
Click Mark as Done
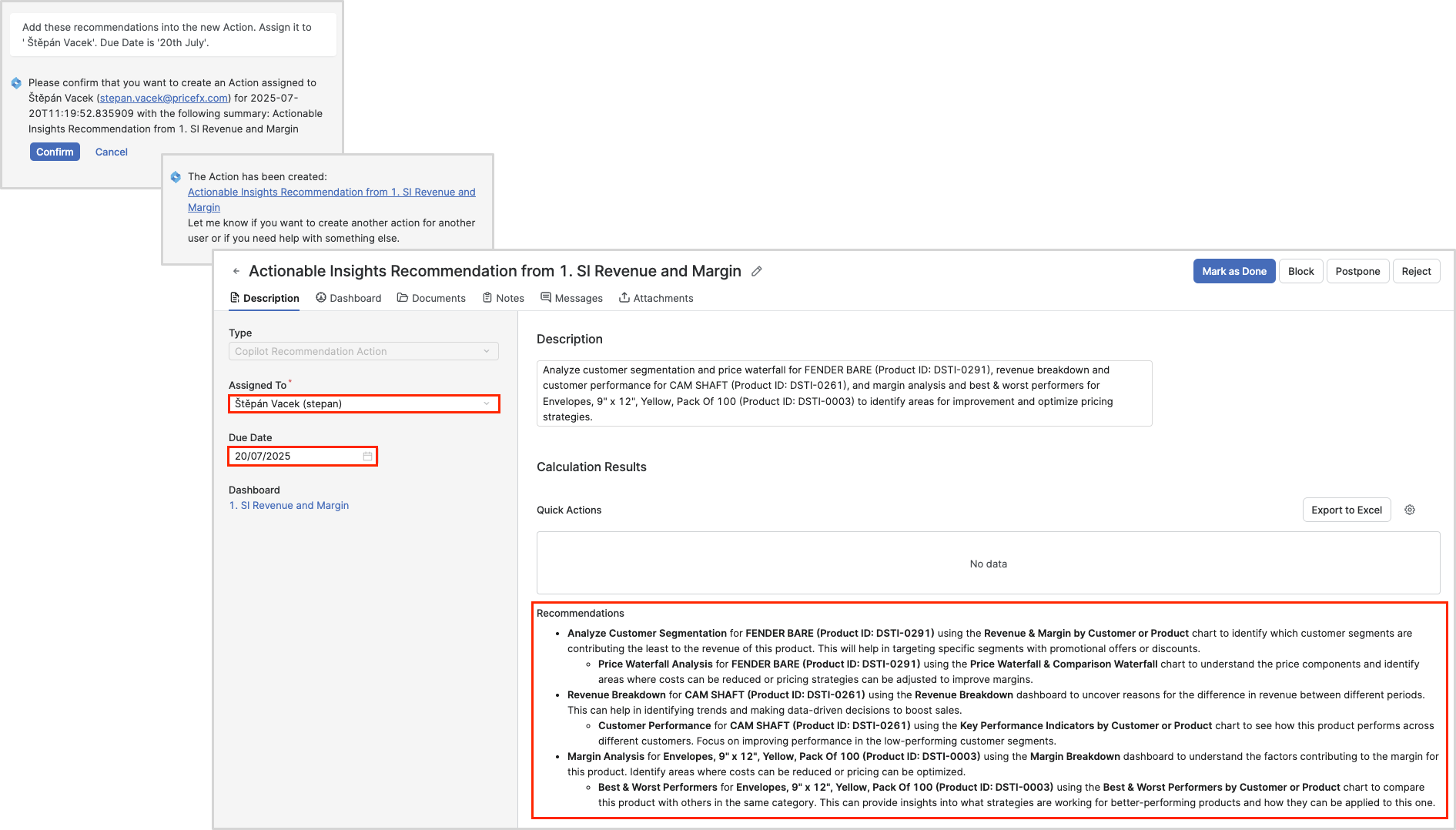point(1233,271)
